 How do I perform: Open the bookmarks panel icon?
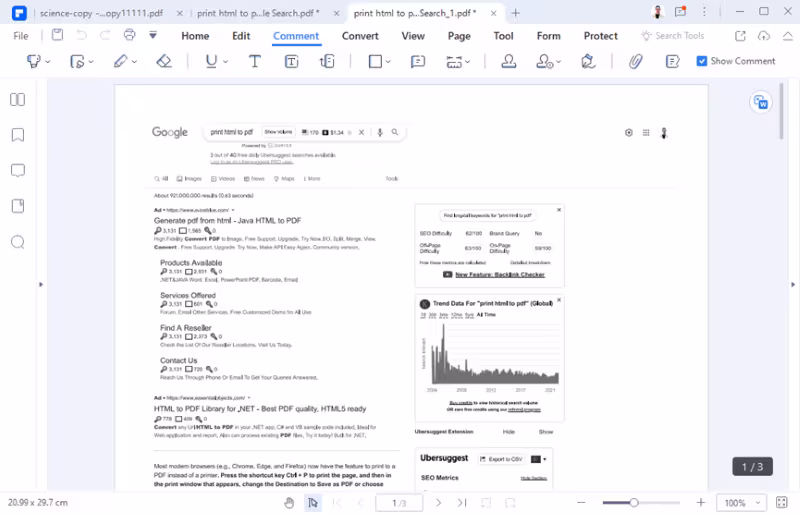click(x=18, y=135)
